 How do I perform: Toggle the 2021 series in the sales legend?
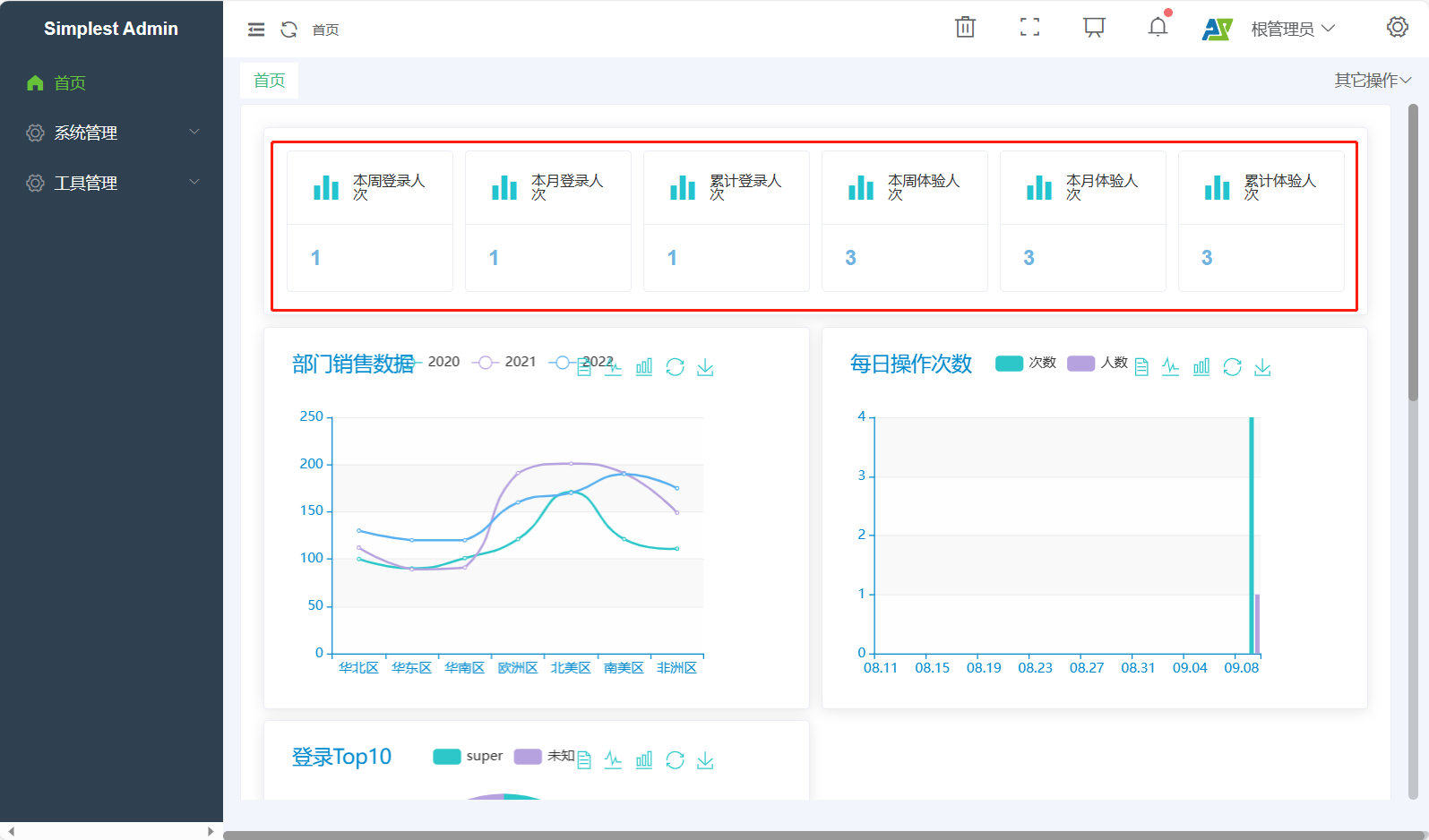coord(504,362)
